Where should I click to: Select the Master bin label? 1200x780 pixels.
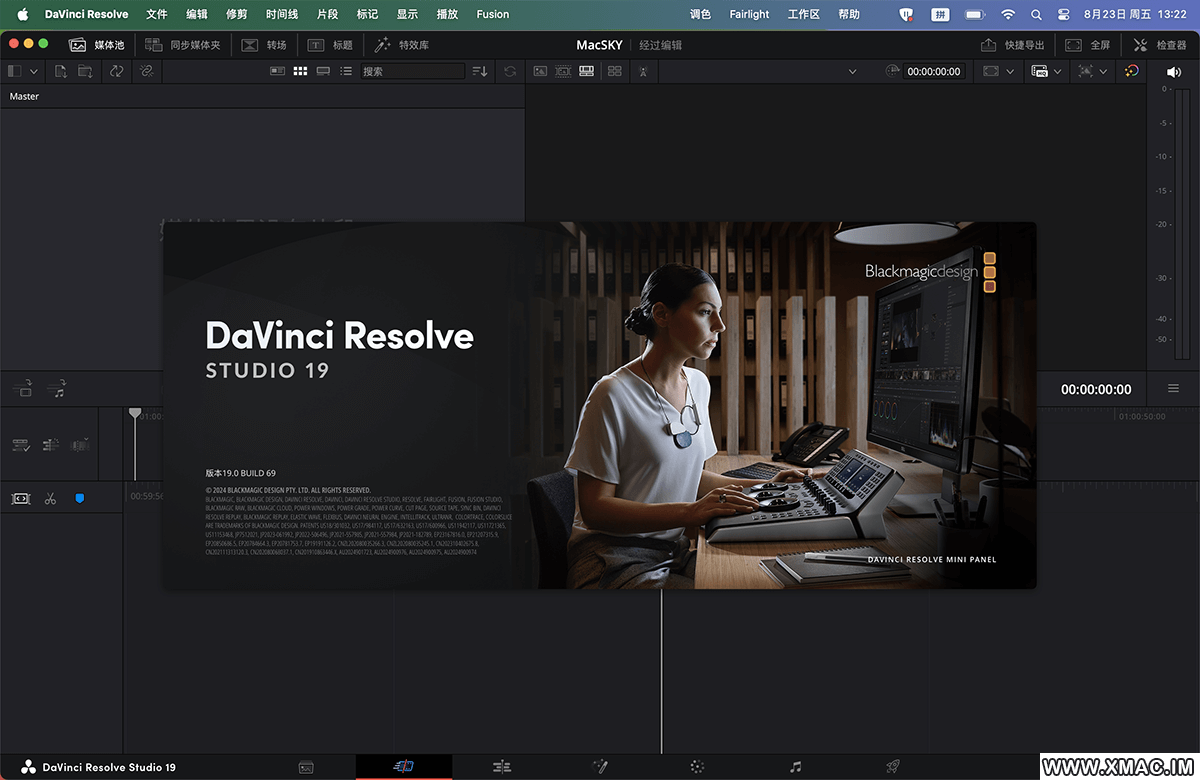(25, 96)
